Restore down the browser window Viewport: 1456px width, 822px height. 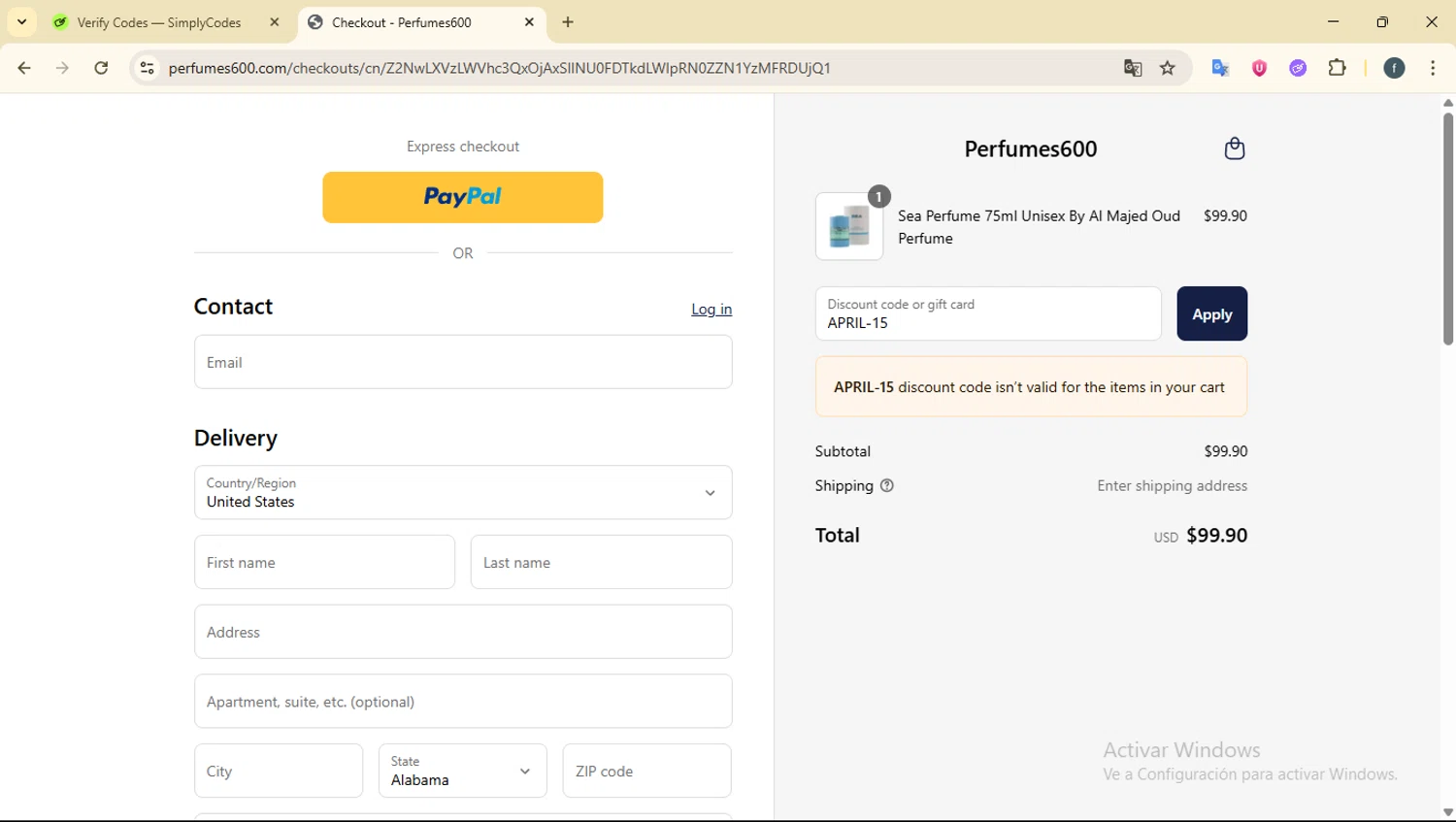pos(1382,21)
